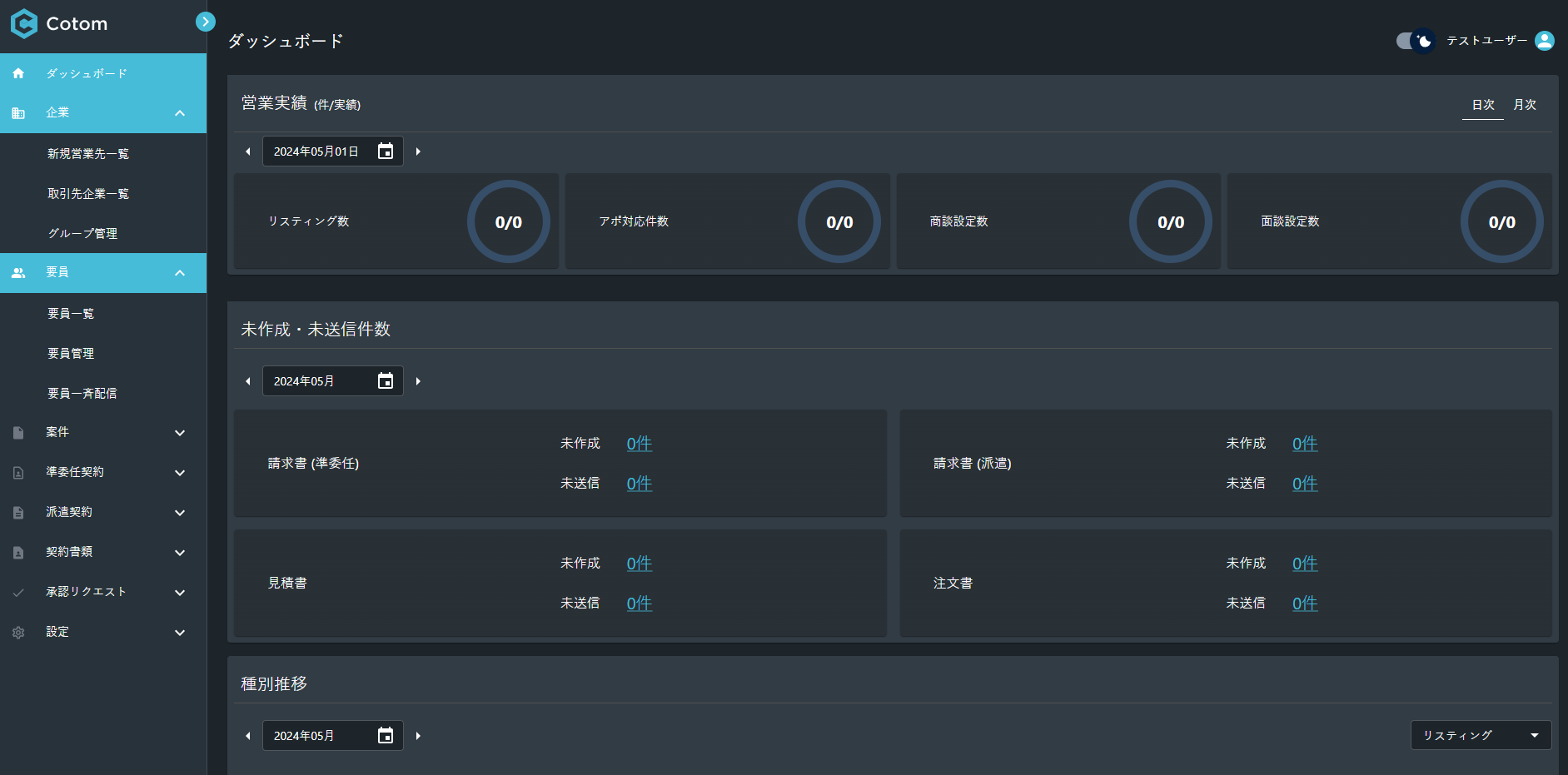This screenshot has width=1568, height=775.
Task: Open 新規営業先一覧 page
Action: (x=89, y=153)
